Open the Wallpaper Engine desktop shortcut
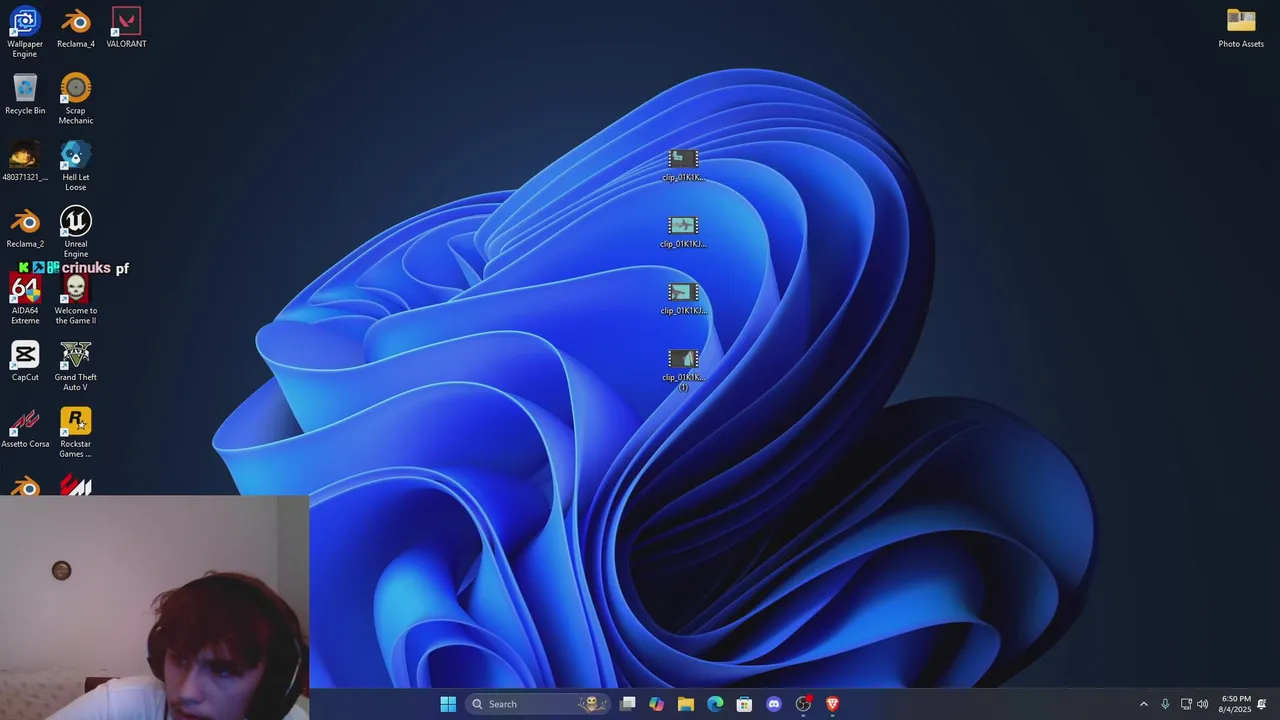This screenshot has height=720, width=1280. (25, 31)
